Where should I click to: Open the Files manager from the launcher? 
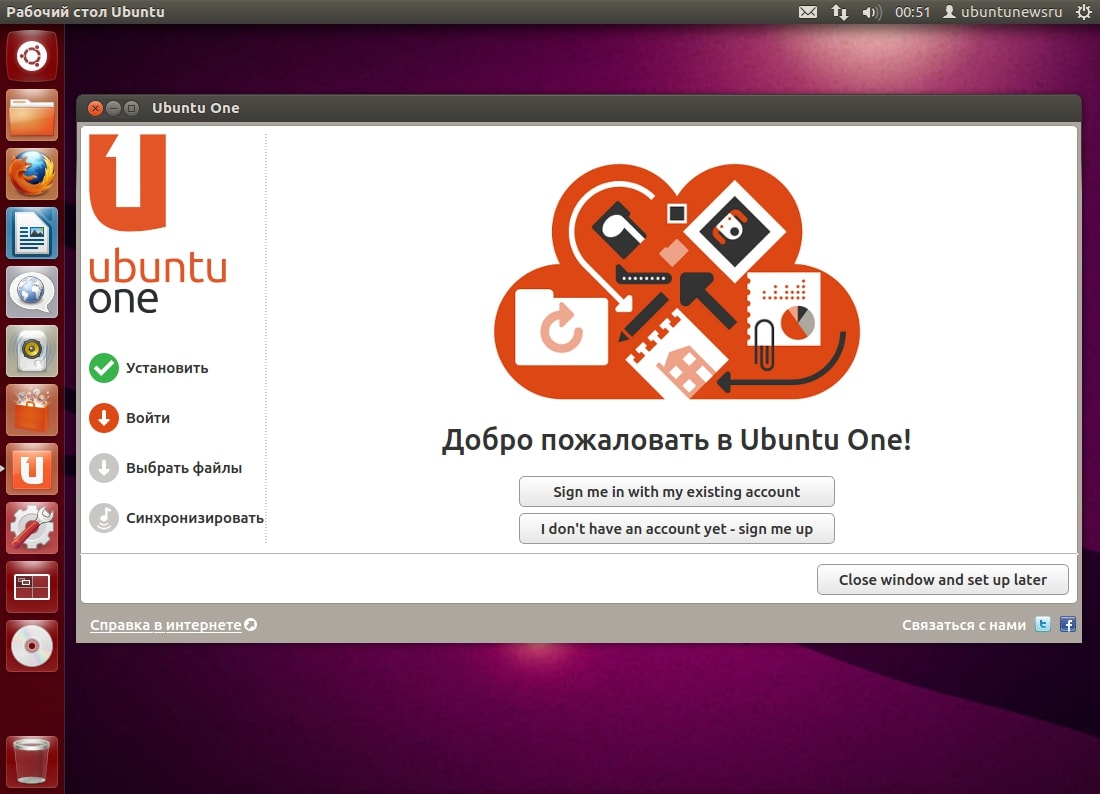coord(32,115)
